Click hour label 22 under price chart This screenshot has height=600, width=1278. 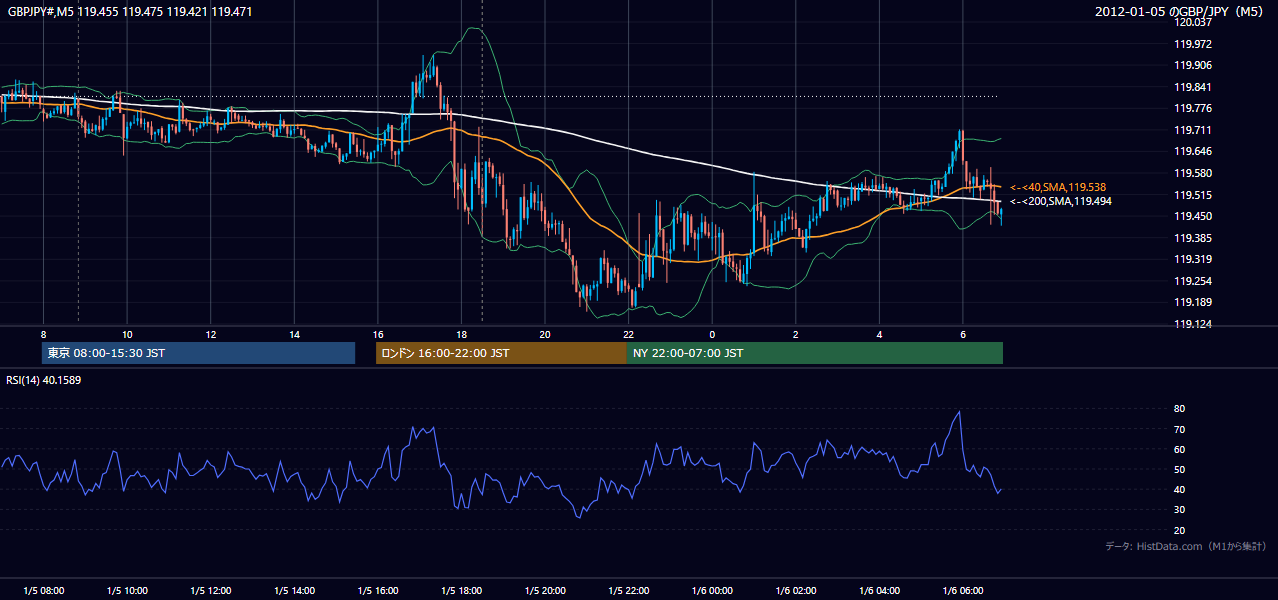coord(628,334)
